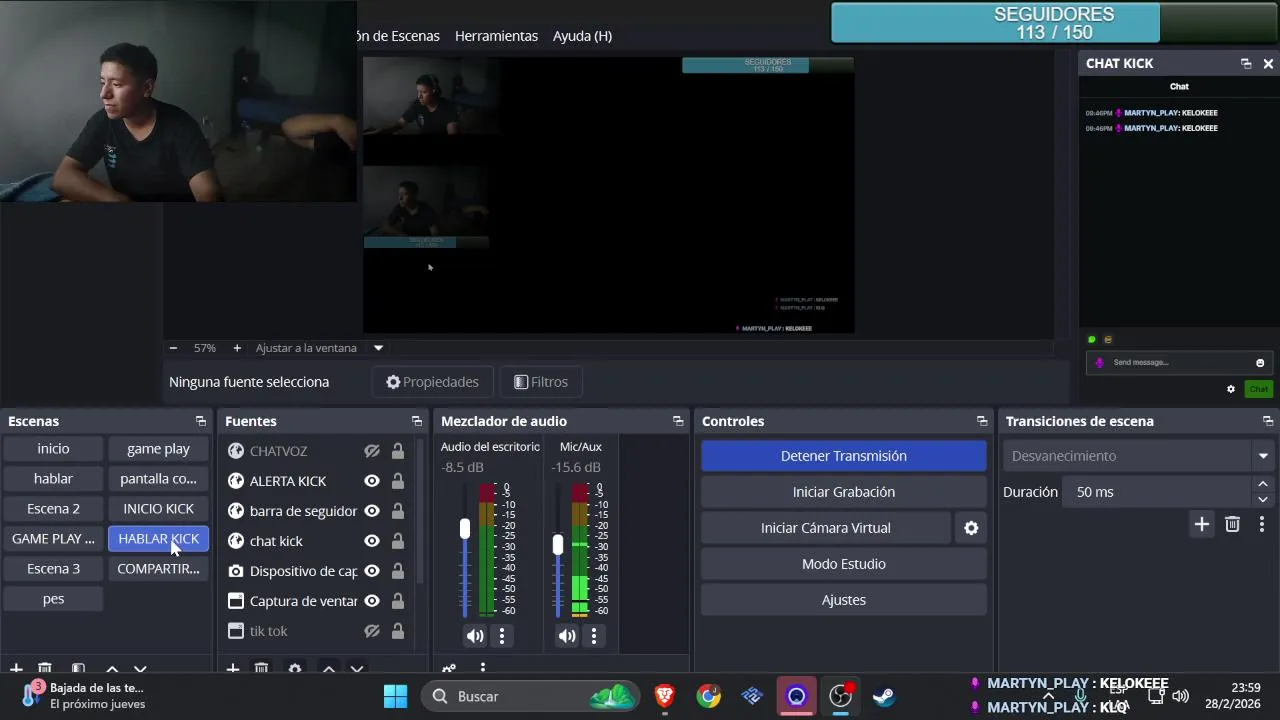Adjust the Mic/Aux volume fader
The width and height of the screenshot is (1280, 720).
[557, 545]
